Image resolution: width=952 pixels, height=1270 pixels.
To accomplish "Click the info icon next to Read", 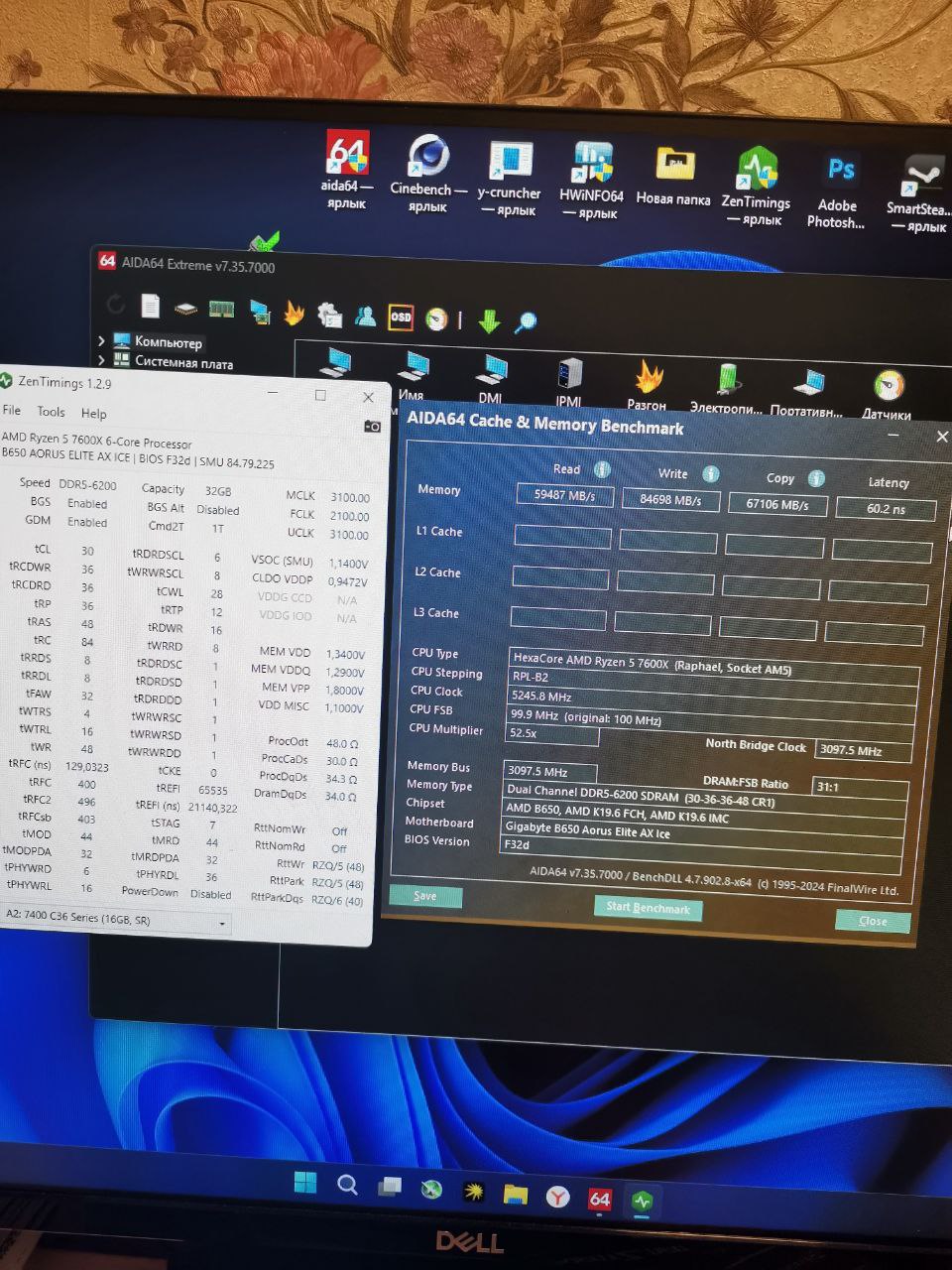I will click(602, 469).
